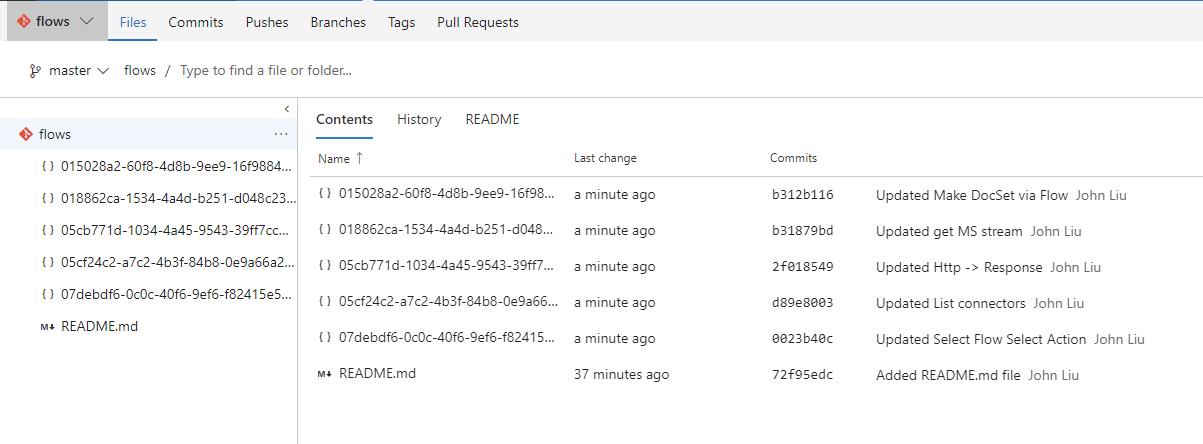Screen dimensions: 1203x444
Task: Click flows breadcrumb in the path bar
Action: (x=140, y=71)
